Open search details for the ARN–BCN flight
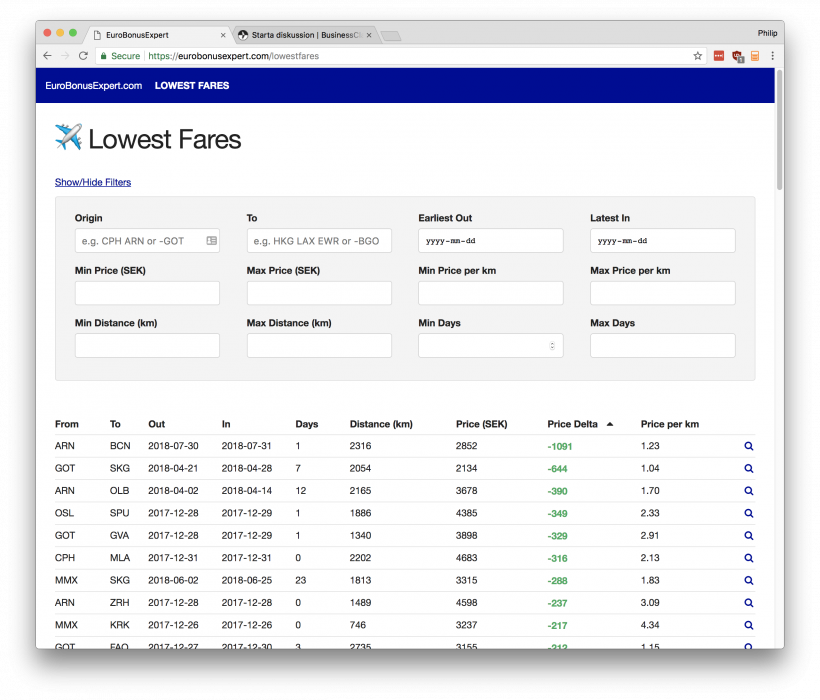Image resolution: width=820 pixels, height=700 pixels. pyautogui.click(x=748, y=446)
